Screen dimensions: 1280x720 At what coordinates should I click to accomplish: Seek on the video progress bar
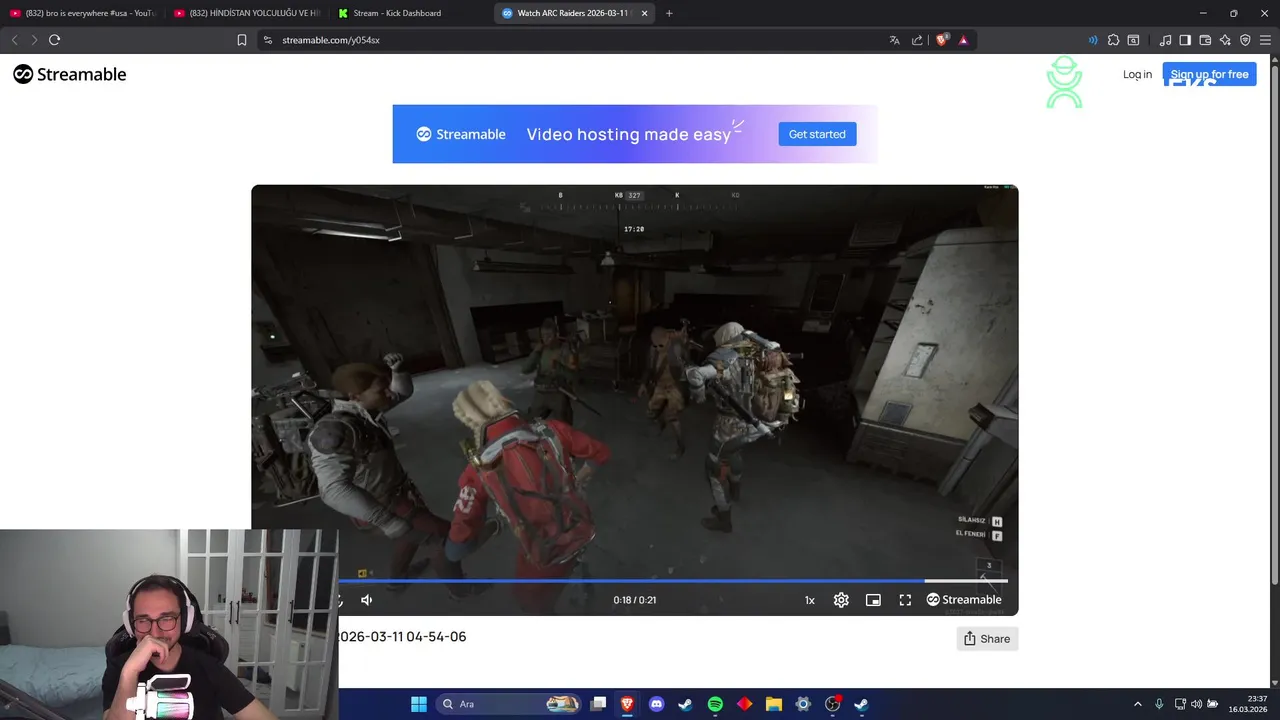pos(672,580)
